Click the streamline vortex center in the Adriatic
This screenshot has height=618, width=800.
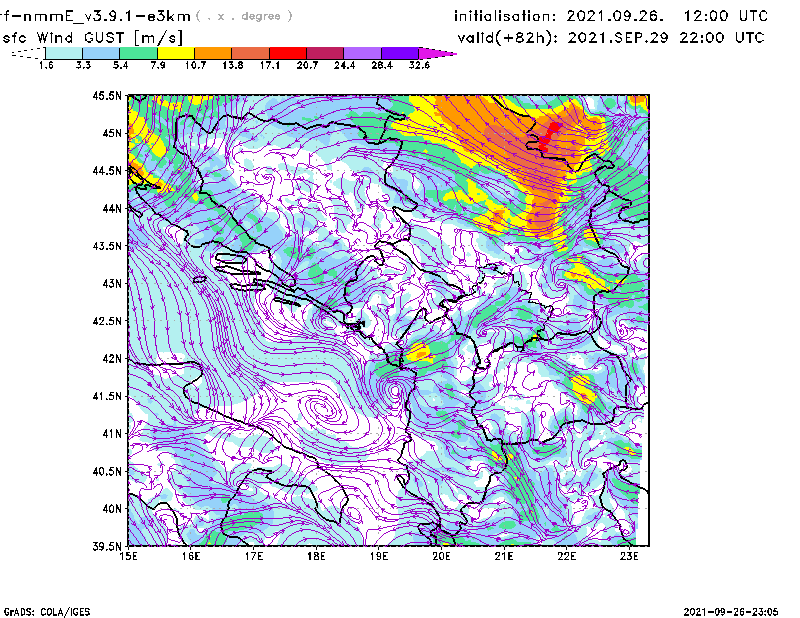pos(322,408)
